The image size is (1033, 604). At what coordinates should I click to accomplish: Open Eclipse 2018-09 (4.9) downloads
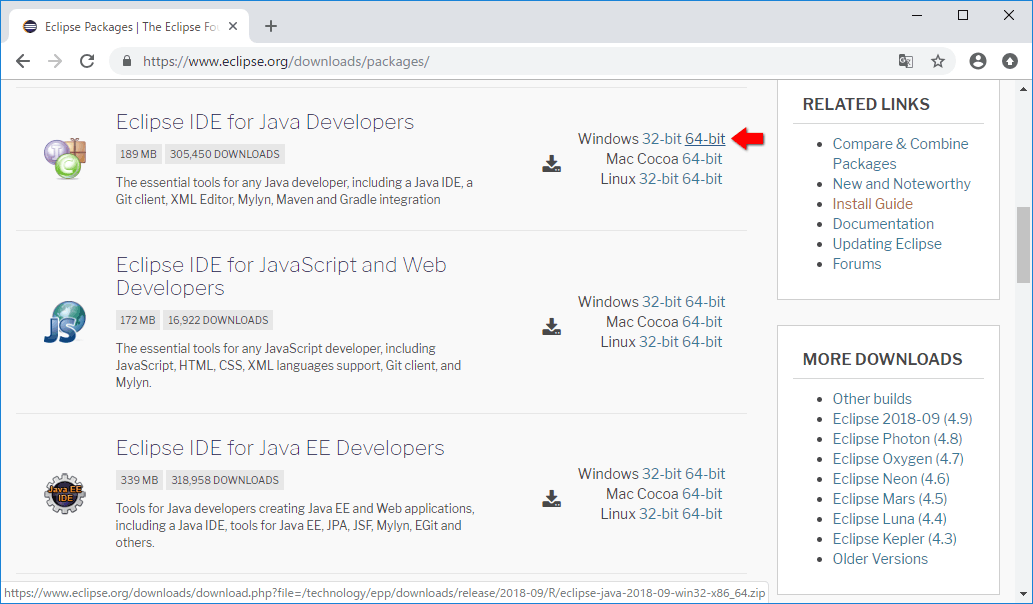pos(902,418)
